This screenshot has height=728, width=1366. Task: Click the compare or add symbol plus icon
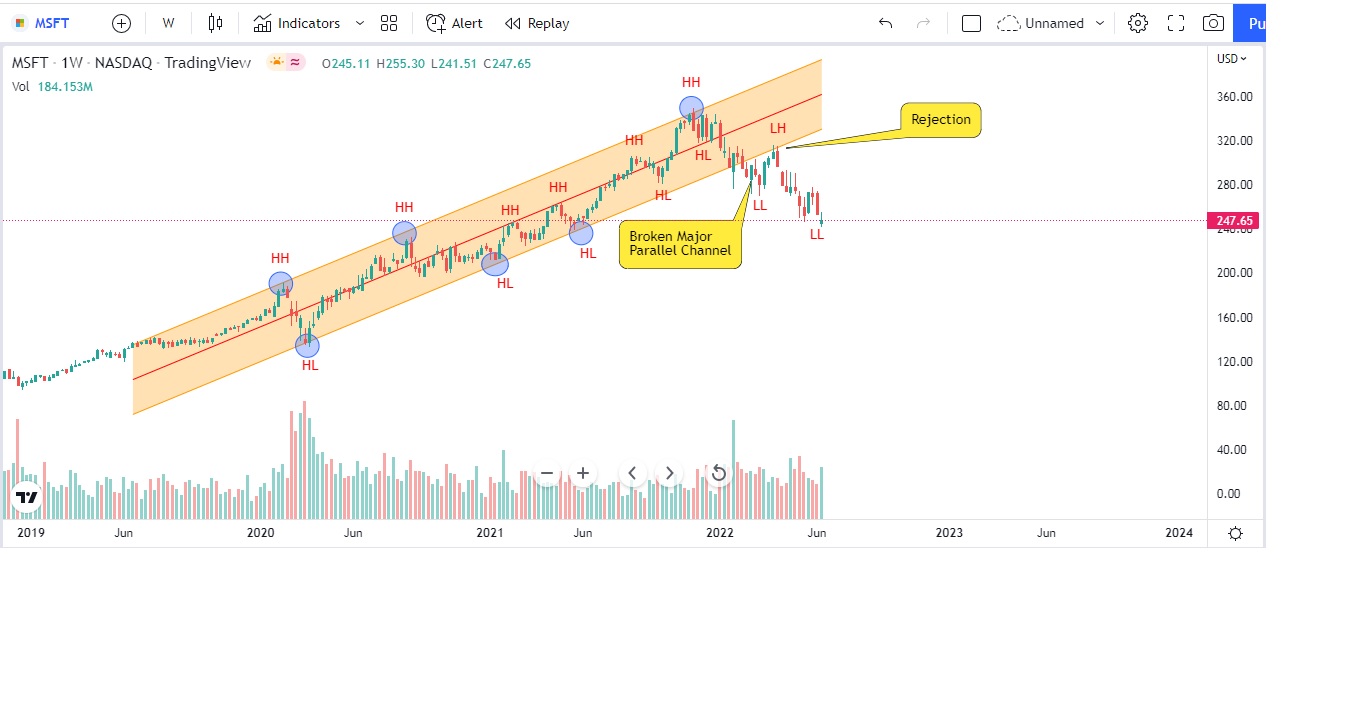[121, 23]
